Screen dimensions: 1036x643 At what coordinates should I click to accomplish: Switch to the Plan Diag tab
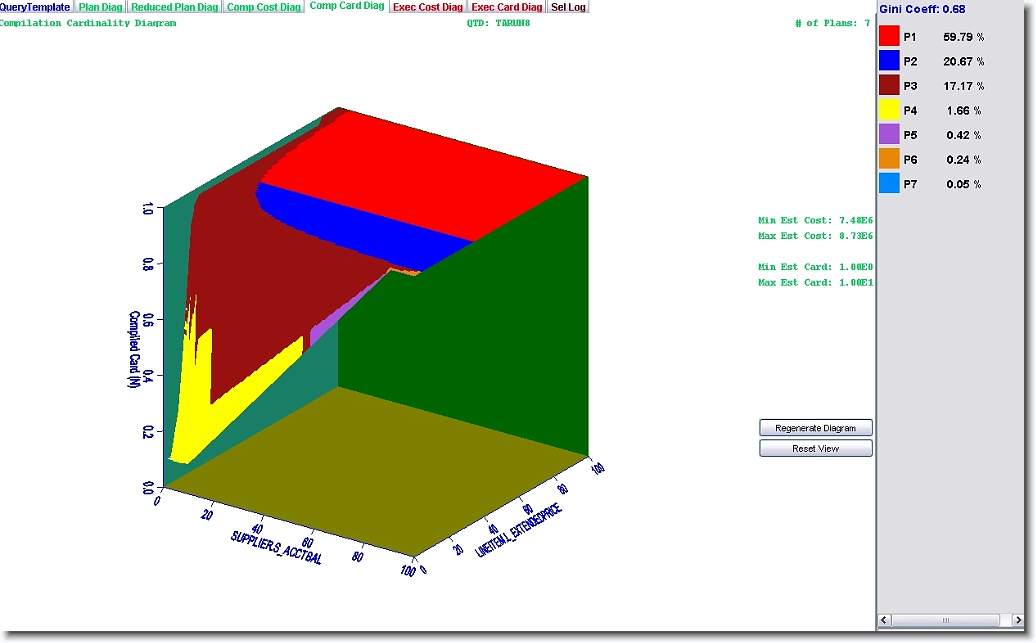(100, 7)
